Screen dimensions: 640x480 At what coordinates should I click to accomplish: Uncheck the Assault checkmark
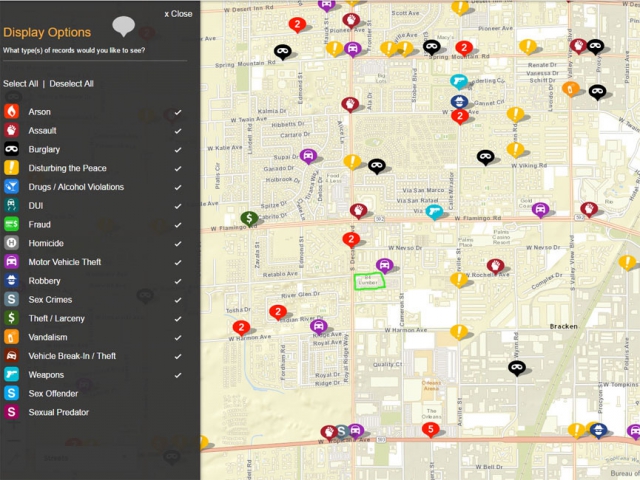[x=178, y=131]
